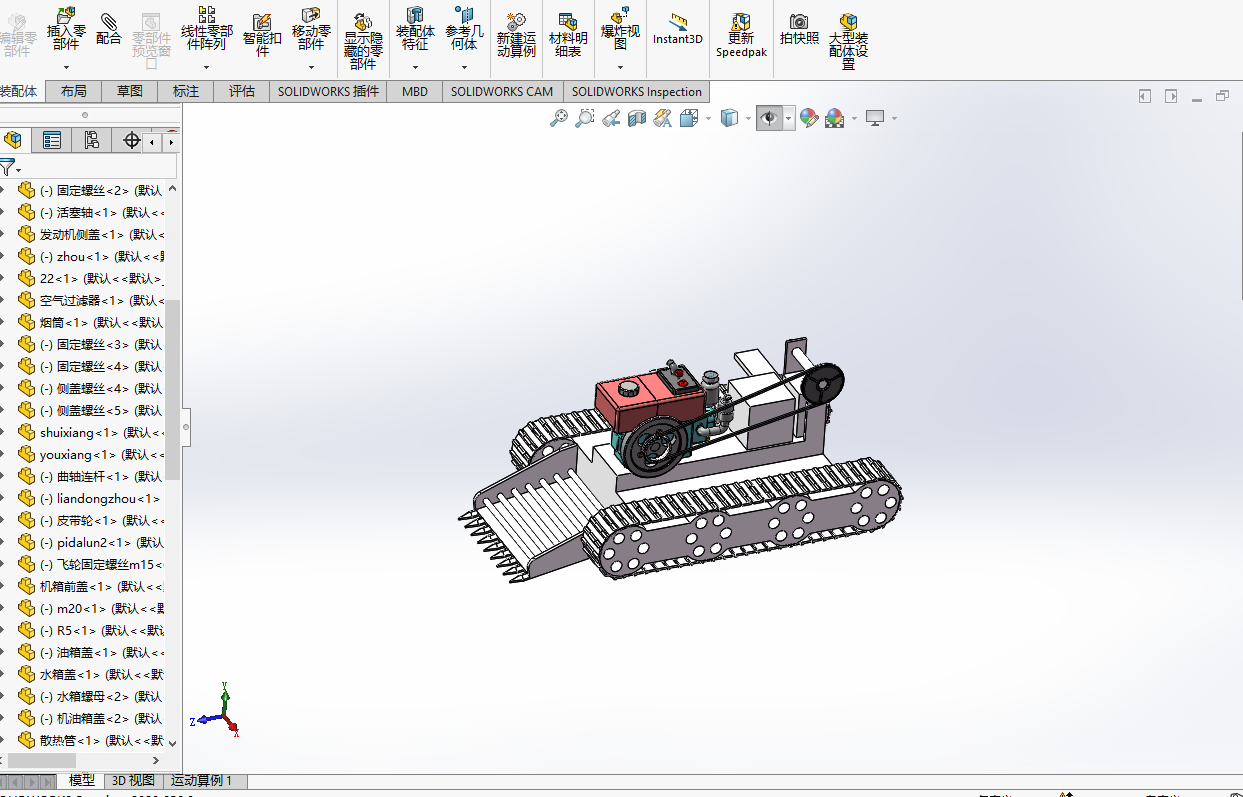Image resolution: width=1243 pixels, height=797 pixels.
Task: Open the MBD tab
Action: (x=415, y=91)
